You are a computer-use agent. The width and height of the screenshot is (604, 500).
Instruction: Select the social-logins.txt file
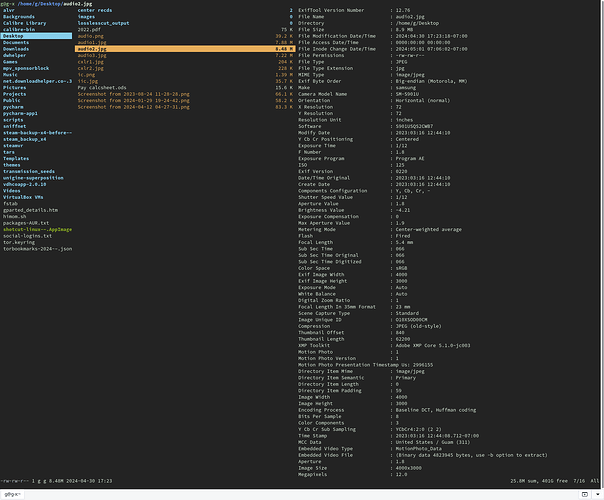[x=27, y=236]
